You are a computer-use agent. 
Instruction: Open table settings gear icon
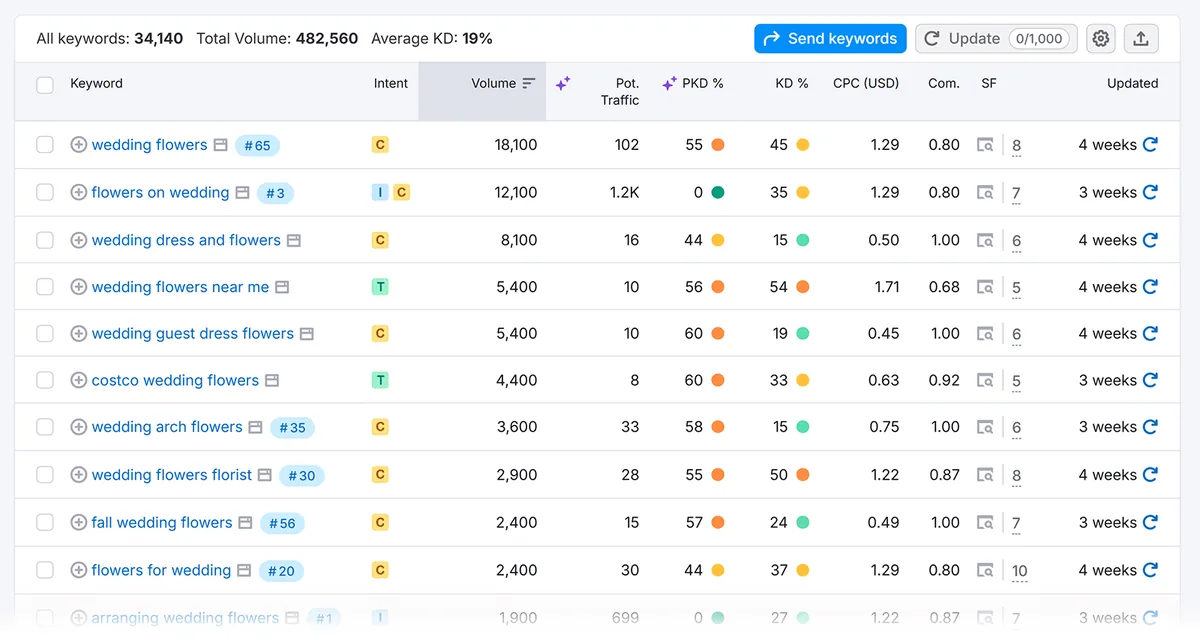pyautogui.click(x=1101, y=39)
